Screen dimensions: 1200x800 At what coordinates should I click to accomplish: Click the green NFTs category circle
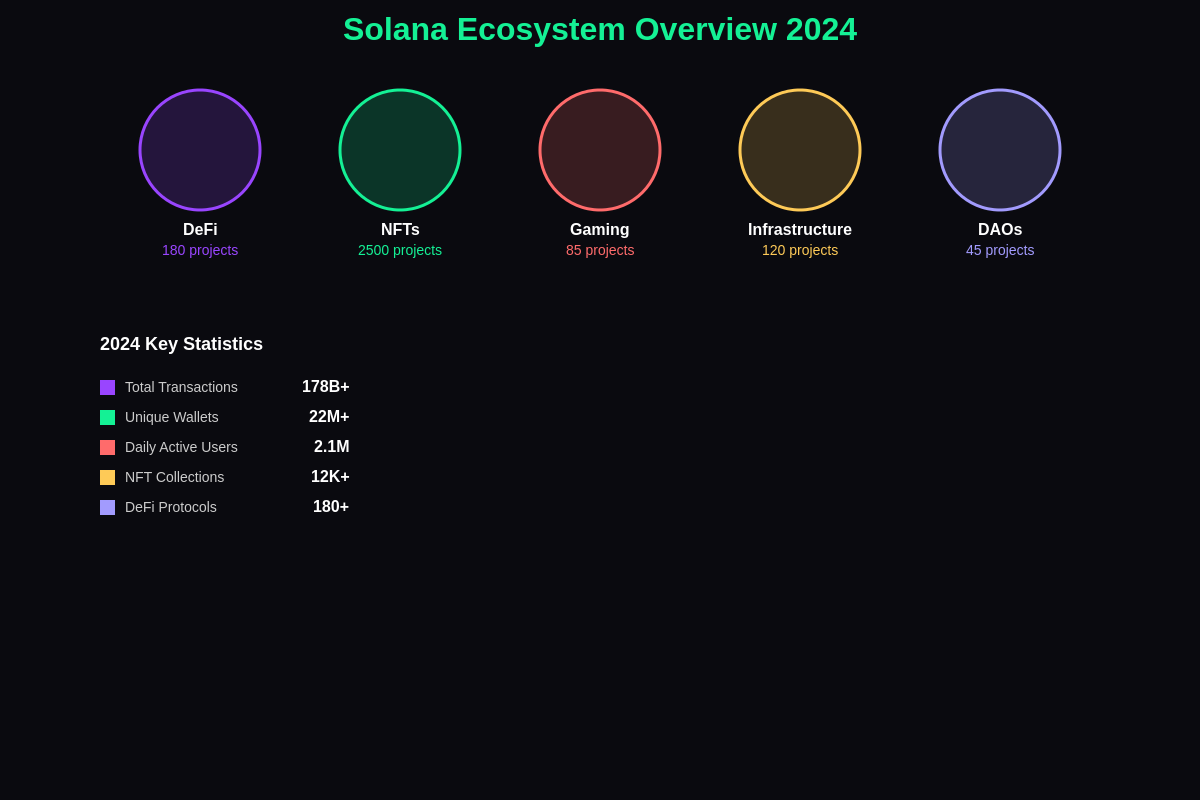click(400, 150)
